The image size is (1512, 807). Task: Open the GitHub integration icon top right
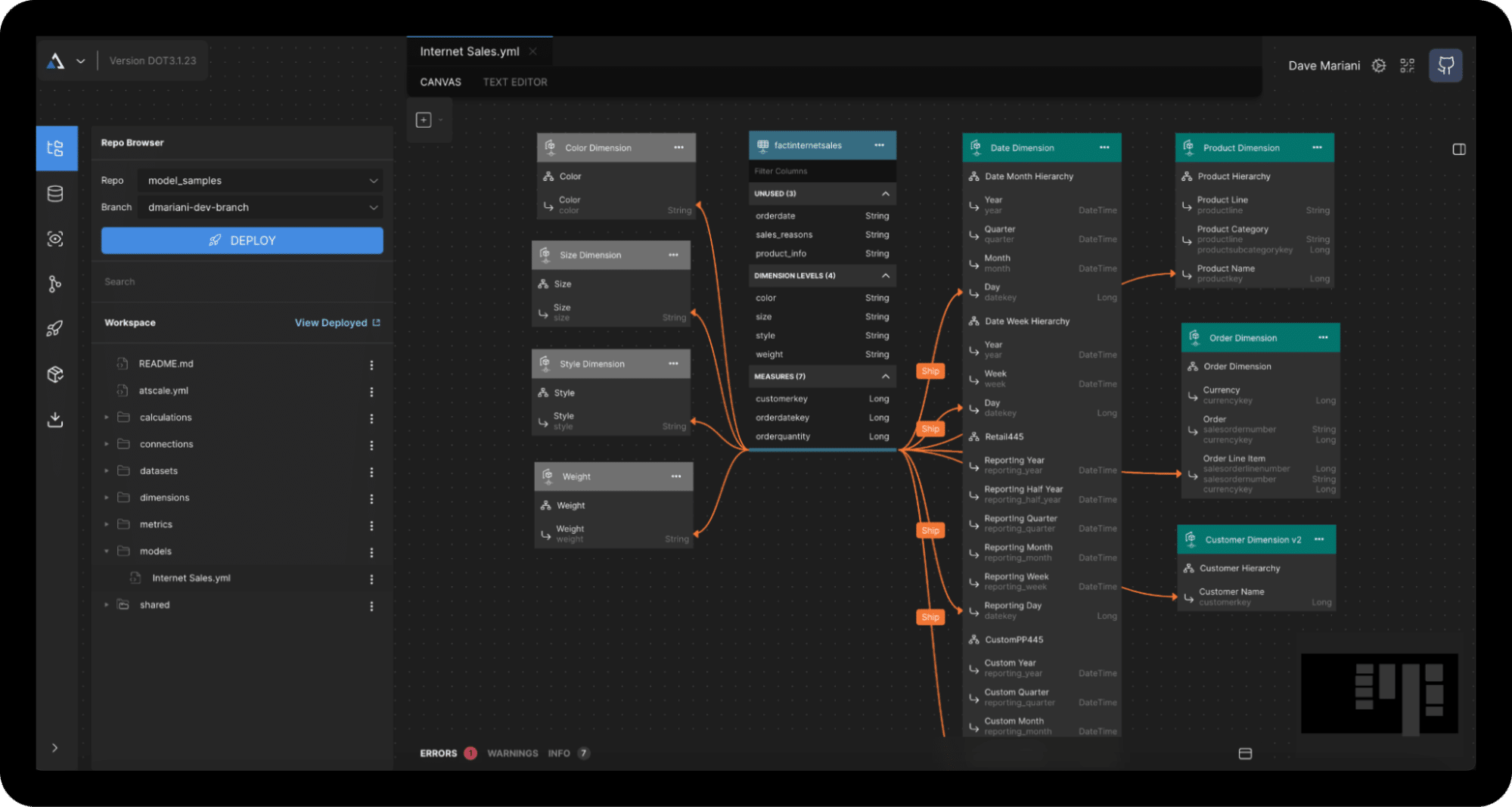pos(1445,65)
